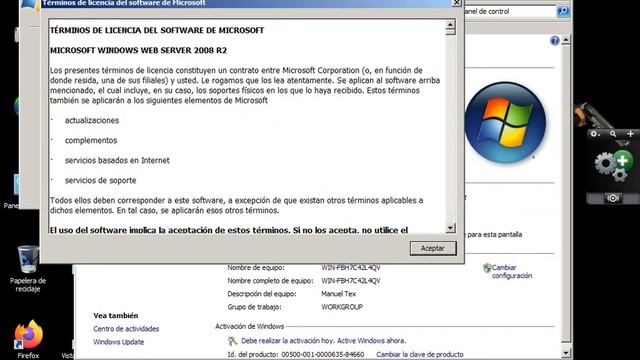This screenshot has height=360, width=640.
Task: Select 'Nombre completo de equipo' label
Action: tap(270, 281)
